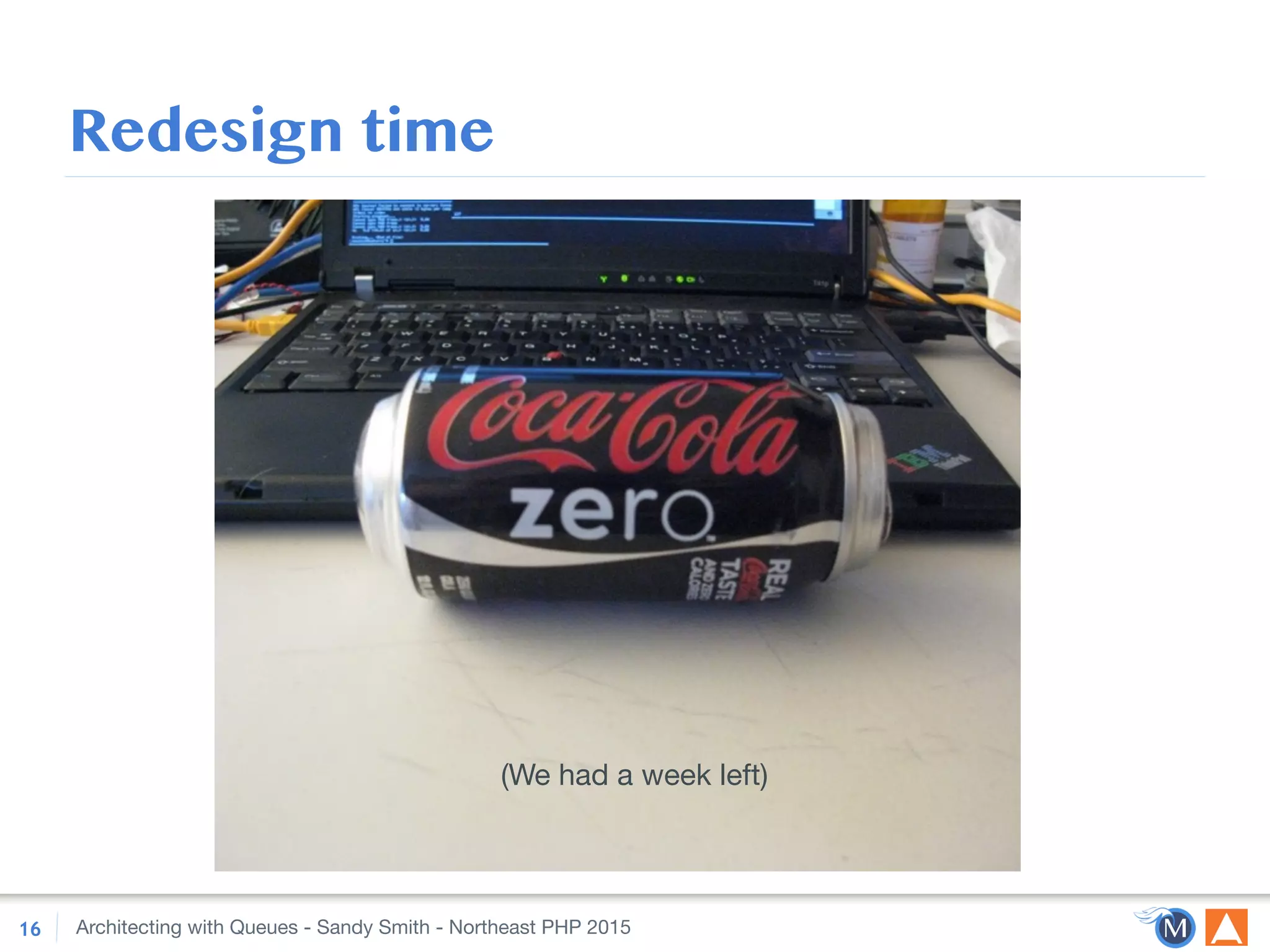Click the Coca-Cola Zero can photo
1270x952 pixels.
(617, 535)
